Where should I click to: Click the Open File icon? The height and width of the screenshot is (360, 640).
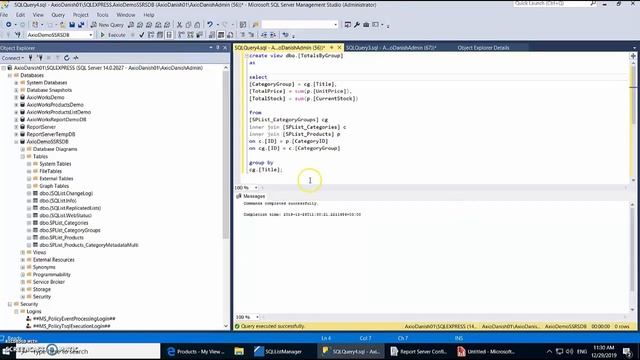click(x=62, y=24)
